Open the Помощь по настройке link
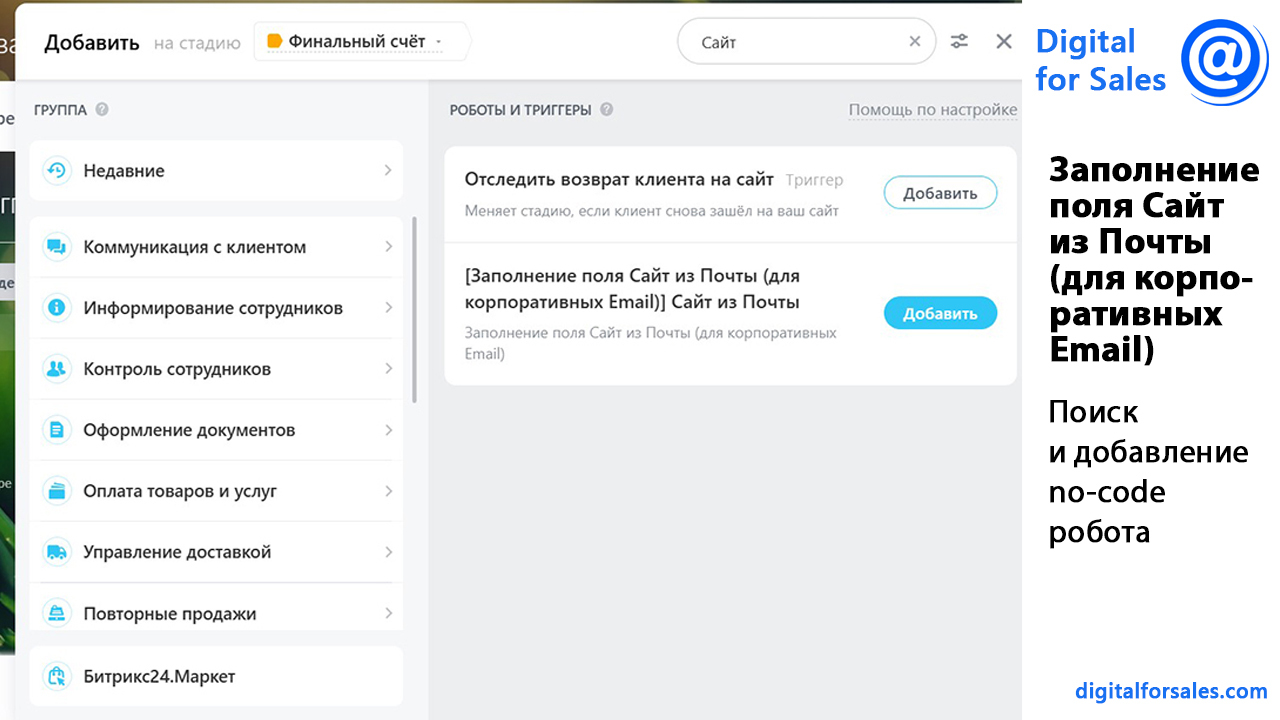This screenshot has height=720, width=1280. (x=932, y=110)
